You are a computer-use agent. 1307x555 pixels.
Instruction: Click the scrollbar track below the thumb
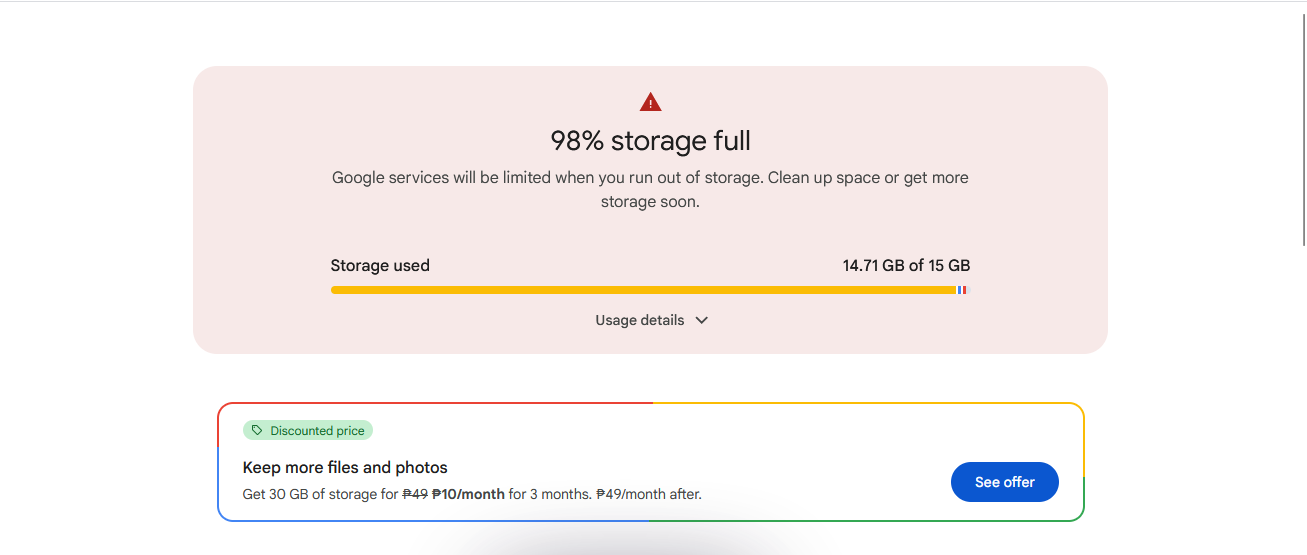coord(1303,400)
